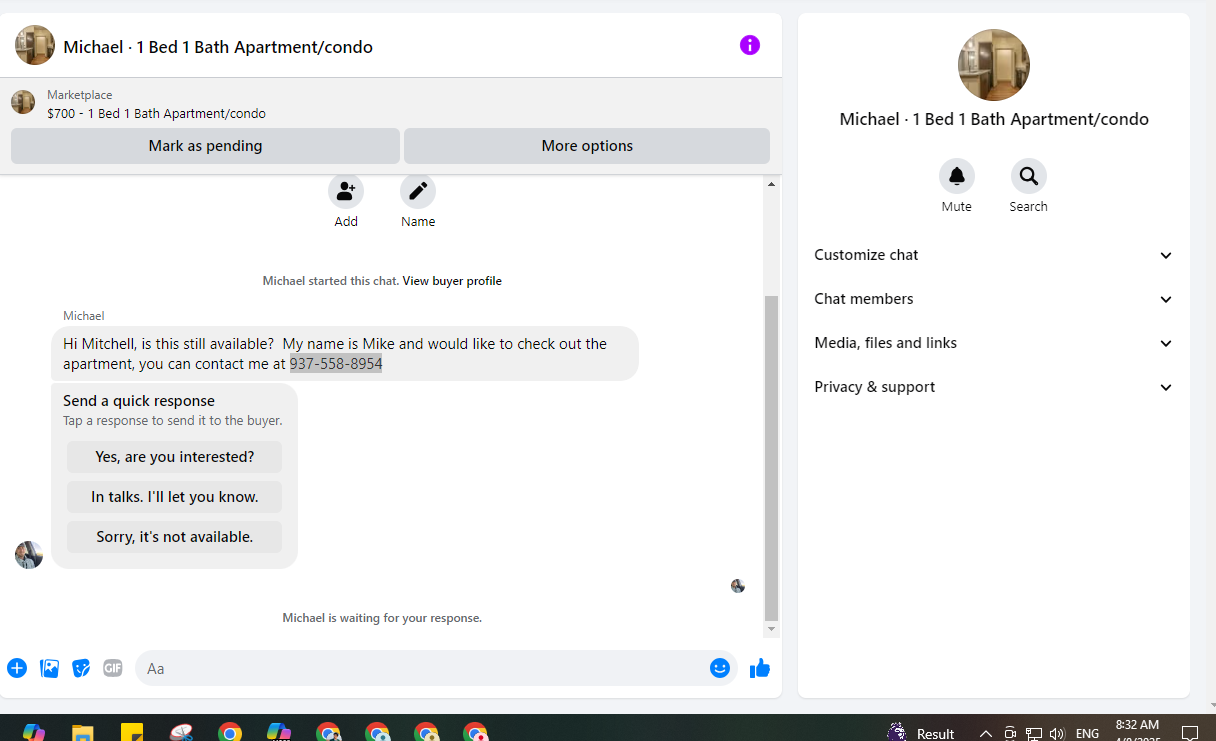Open View buyer profile link

[452, 281]
